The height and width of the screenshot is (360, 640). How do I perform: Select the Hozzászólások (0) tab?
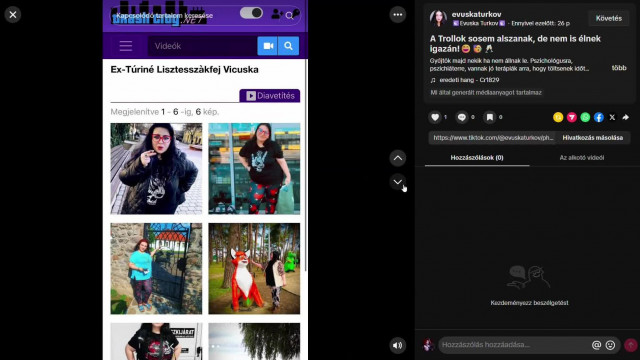pyautogui.click(x=477, y=158)
